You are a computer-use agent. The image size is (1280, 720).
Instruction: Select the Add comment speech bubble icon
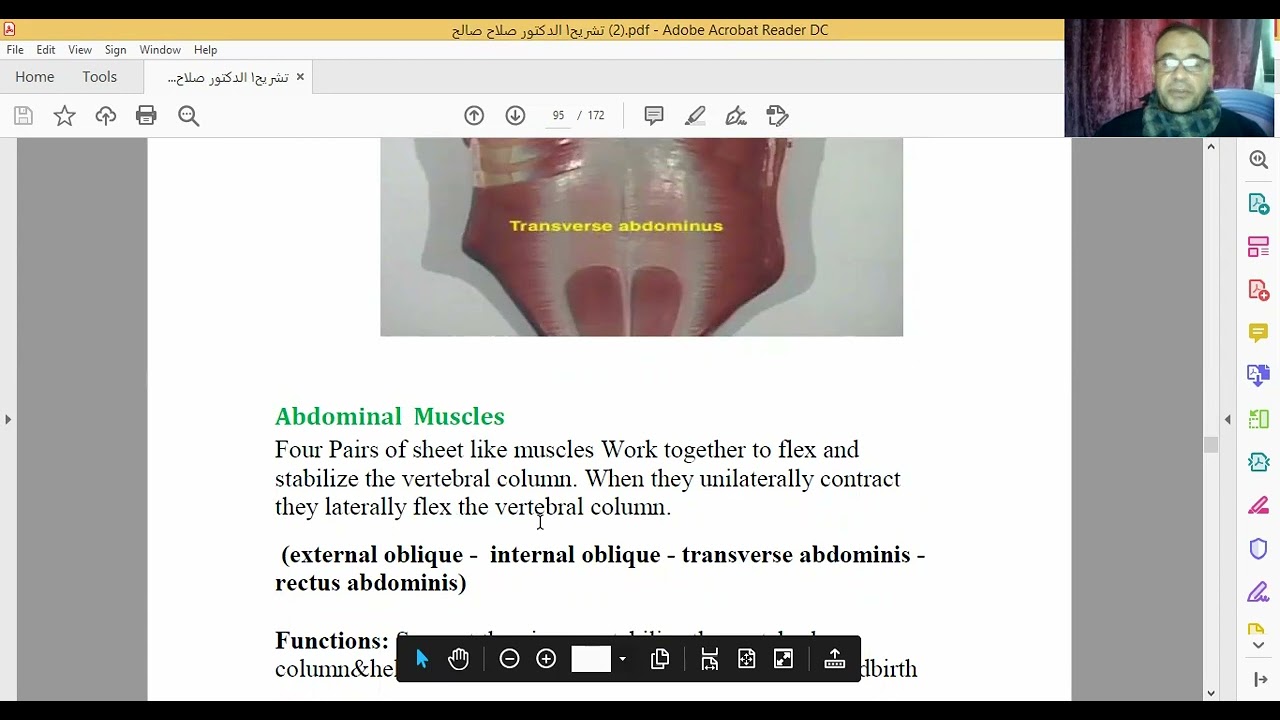(x=654, y=116)
